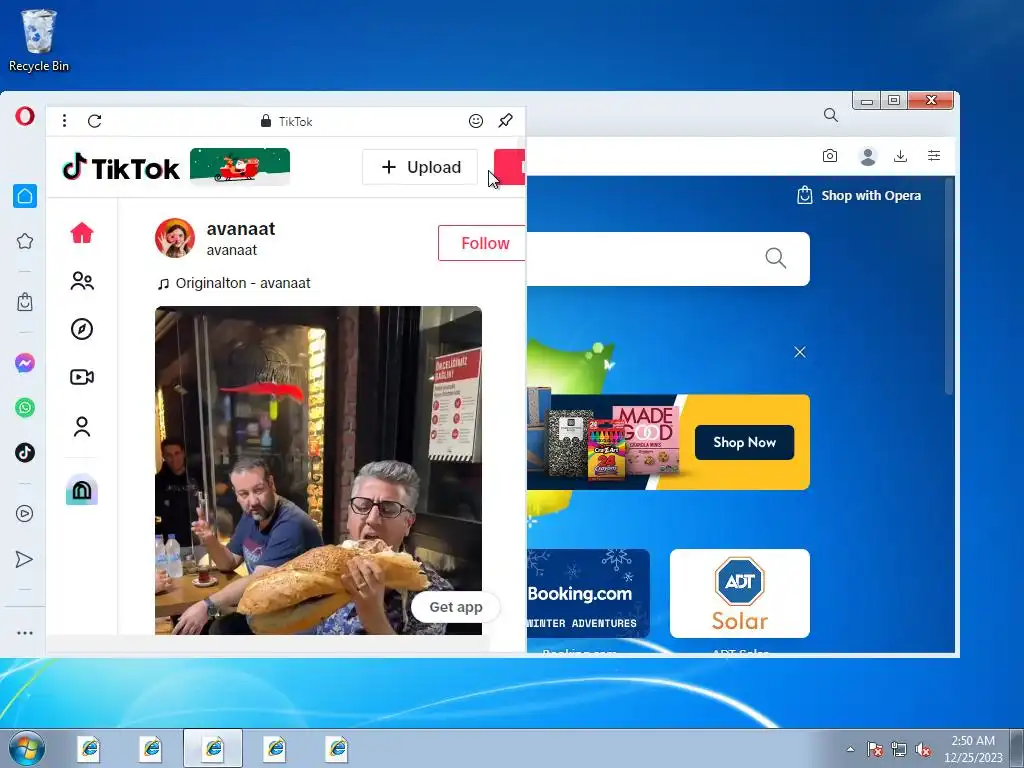
Task: Open TikTok Profile person icon
Action: point(82,426)
